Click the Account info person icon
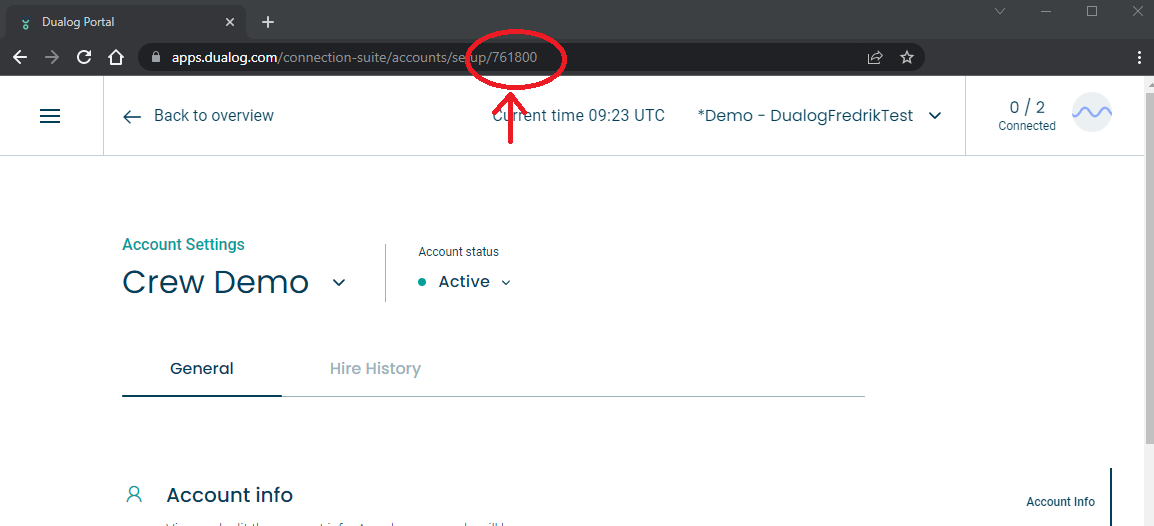The image size is (1154, 526). tap(134, 494)
